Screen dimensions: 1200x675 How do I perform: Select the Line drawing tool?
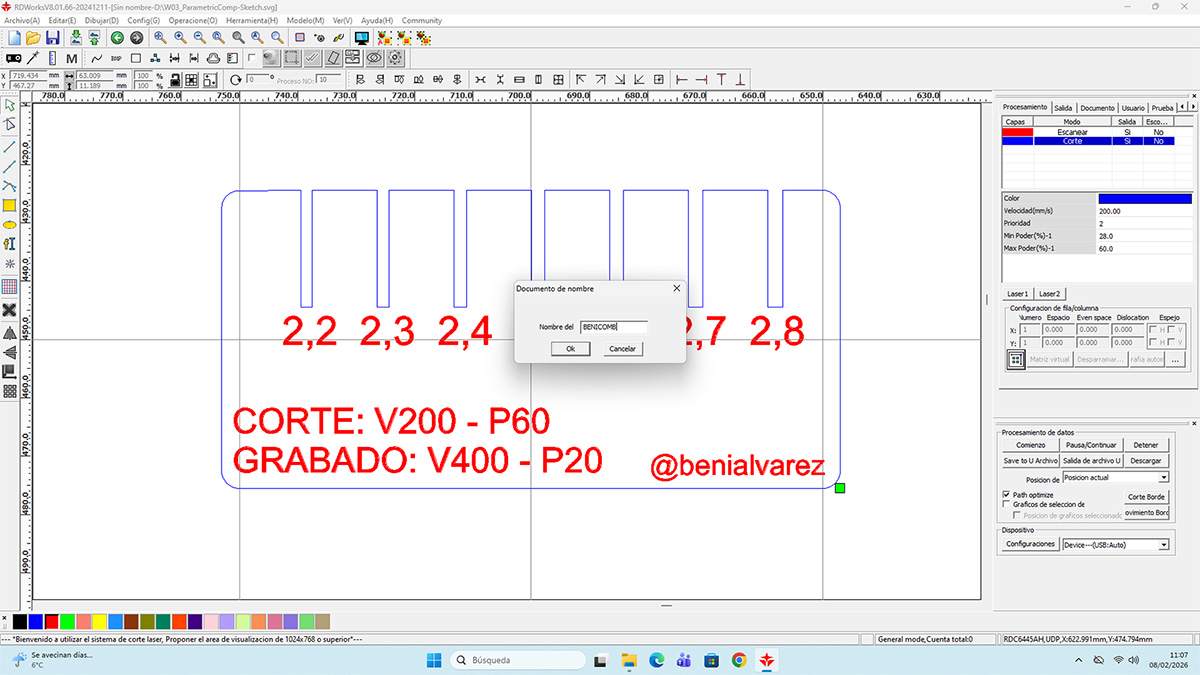coord(9,146)
